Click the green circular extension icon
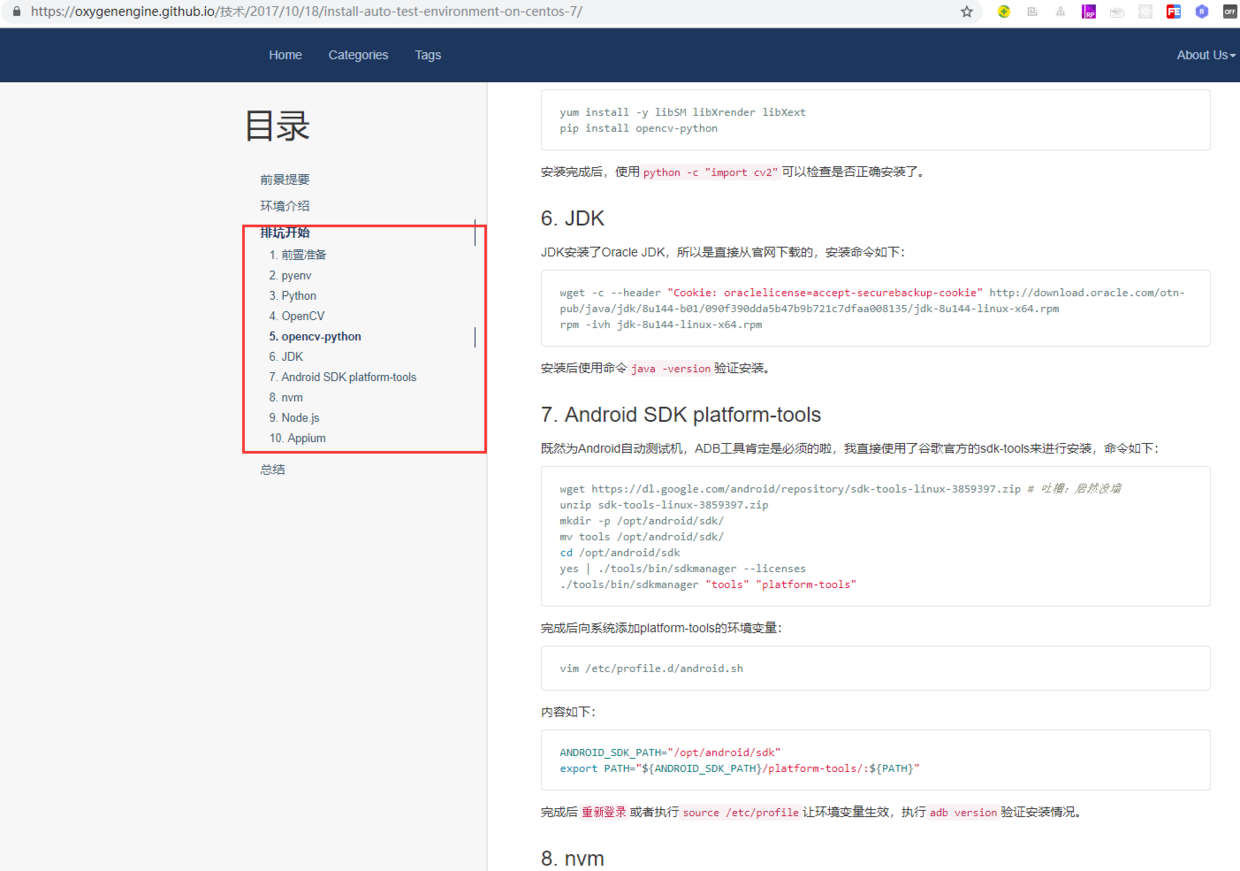 pyautogui.click(x=1004, y=12)
